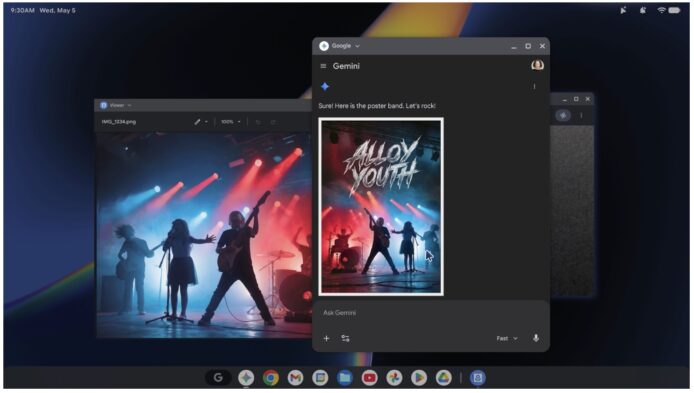Open Google Photos from the shelf

pyautogui.click(x=394, y=378)
